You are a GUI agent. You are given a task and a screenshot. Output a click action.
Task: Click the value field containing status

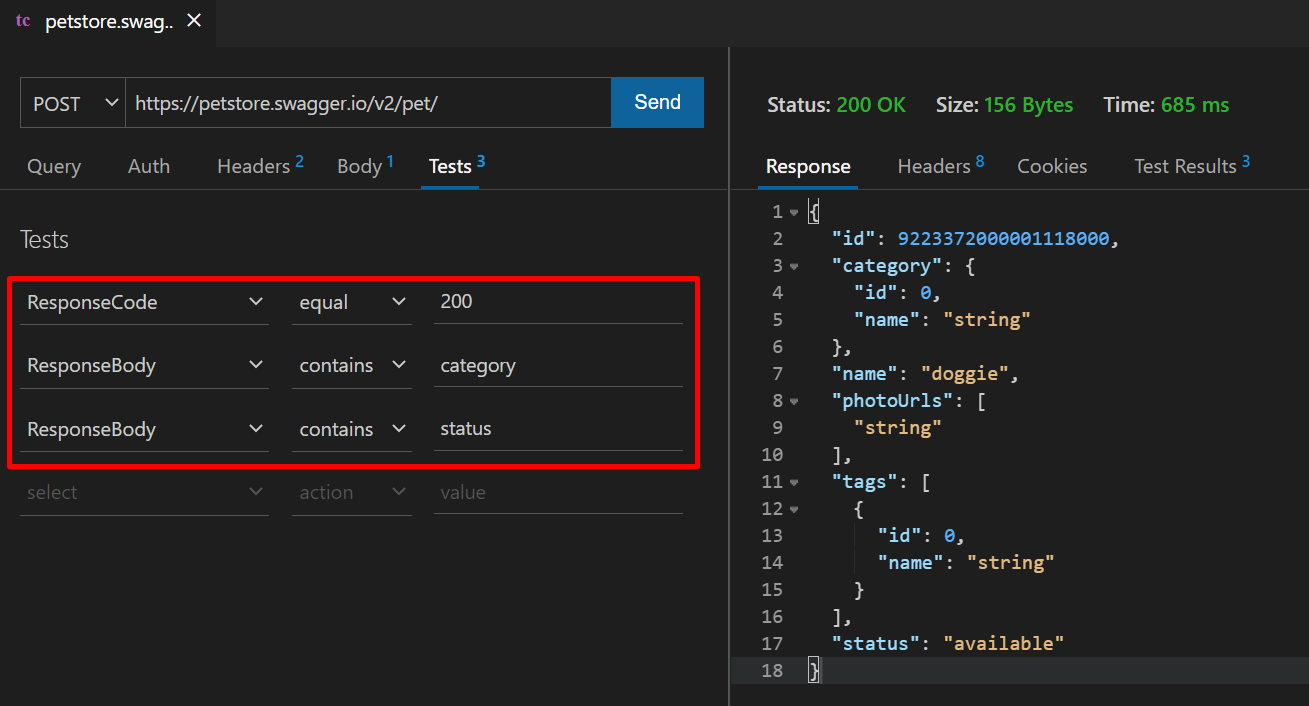coord(558,430)
